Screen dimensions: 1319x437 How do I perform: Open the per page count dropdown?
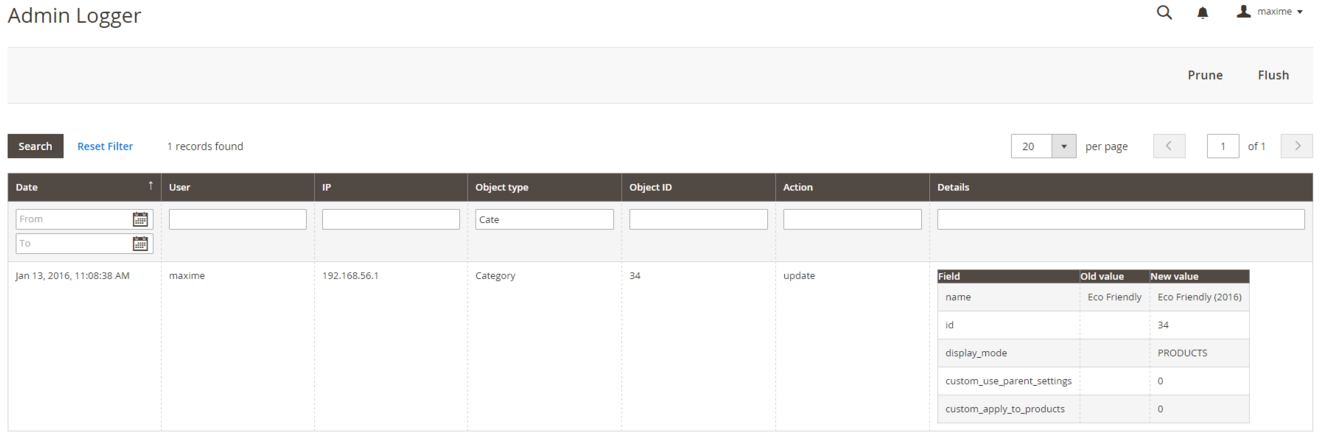(x=1063, y=146)
